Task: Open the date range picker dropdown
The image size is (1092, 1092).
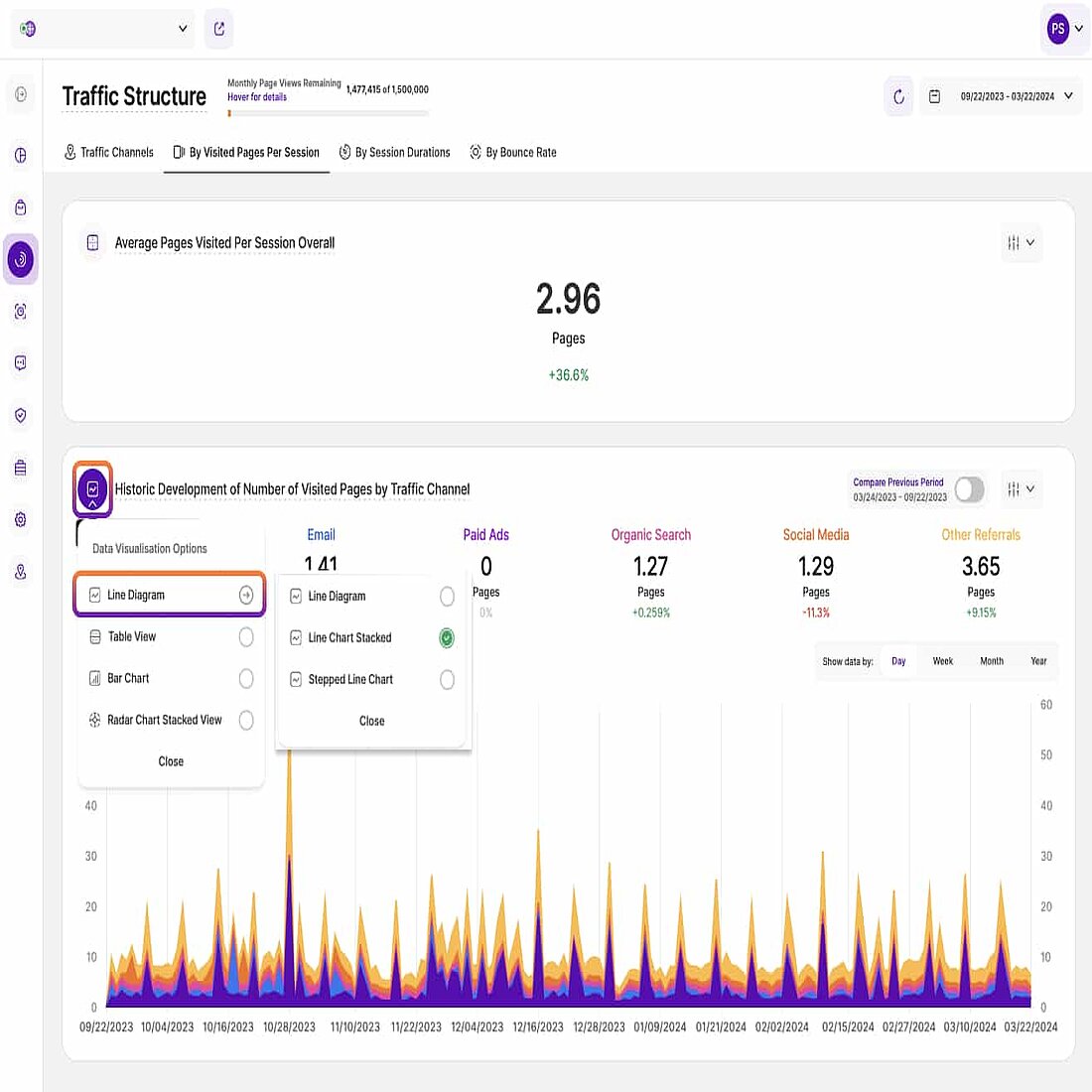Action: pyautogui.click(x=1000, y=96)
